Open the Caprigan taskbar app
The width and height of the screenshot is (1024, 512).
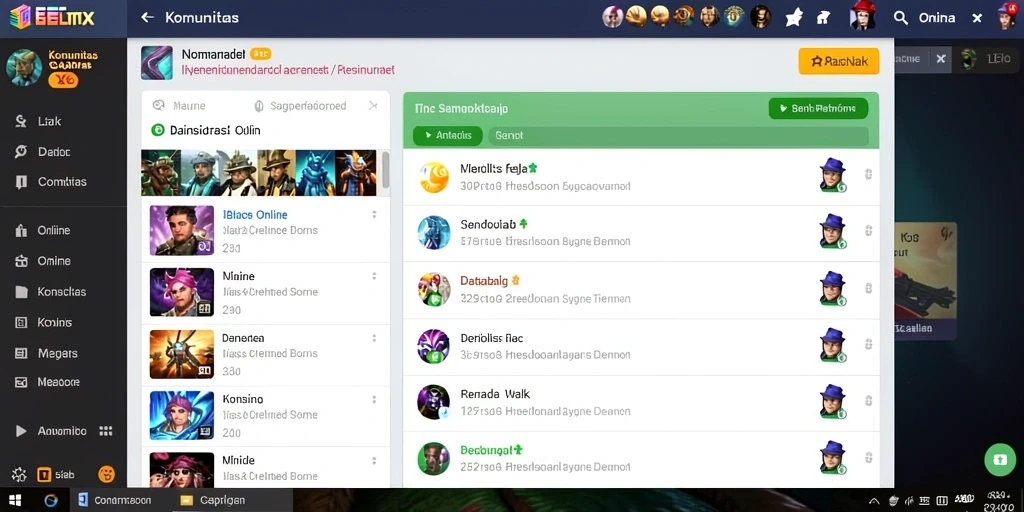pos(213,501)
